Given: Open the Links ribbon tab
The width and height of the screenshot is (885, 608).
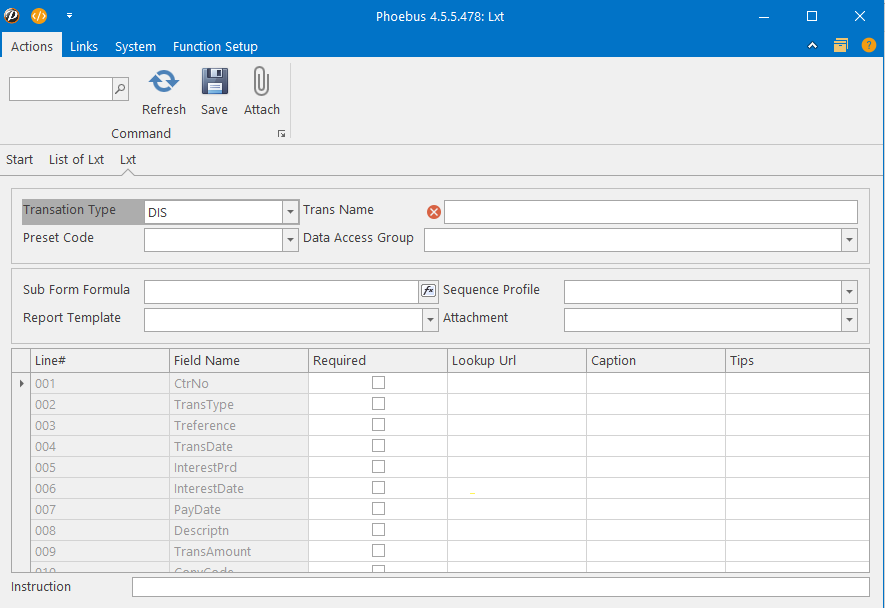Looking at the screenshot, I should (84, 46).
